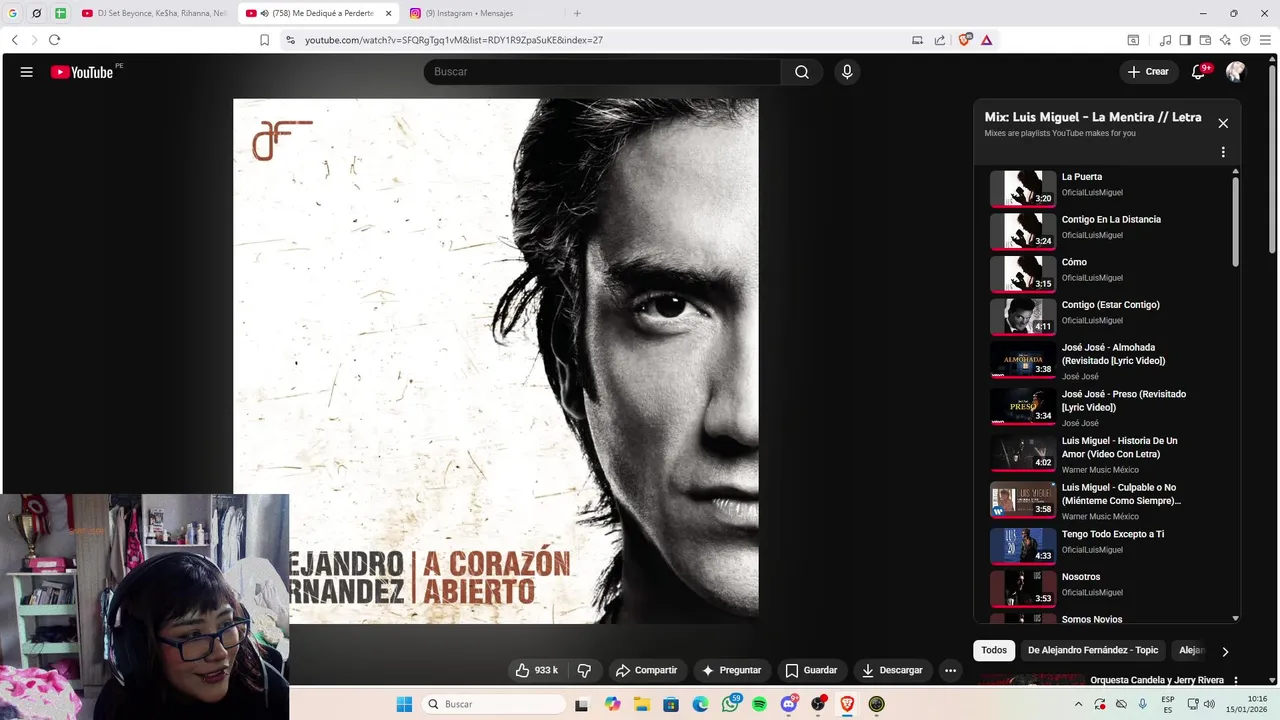View site information icon beside the URL
The image size is (1280, 720).
click(290, 40)
